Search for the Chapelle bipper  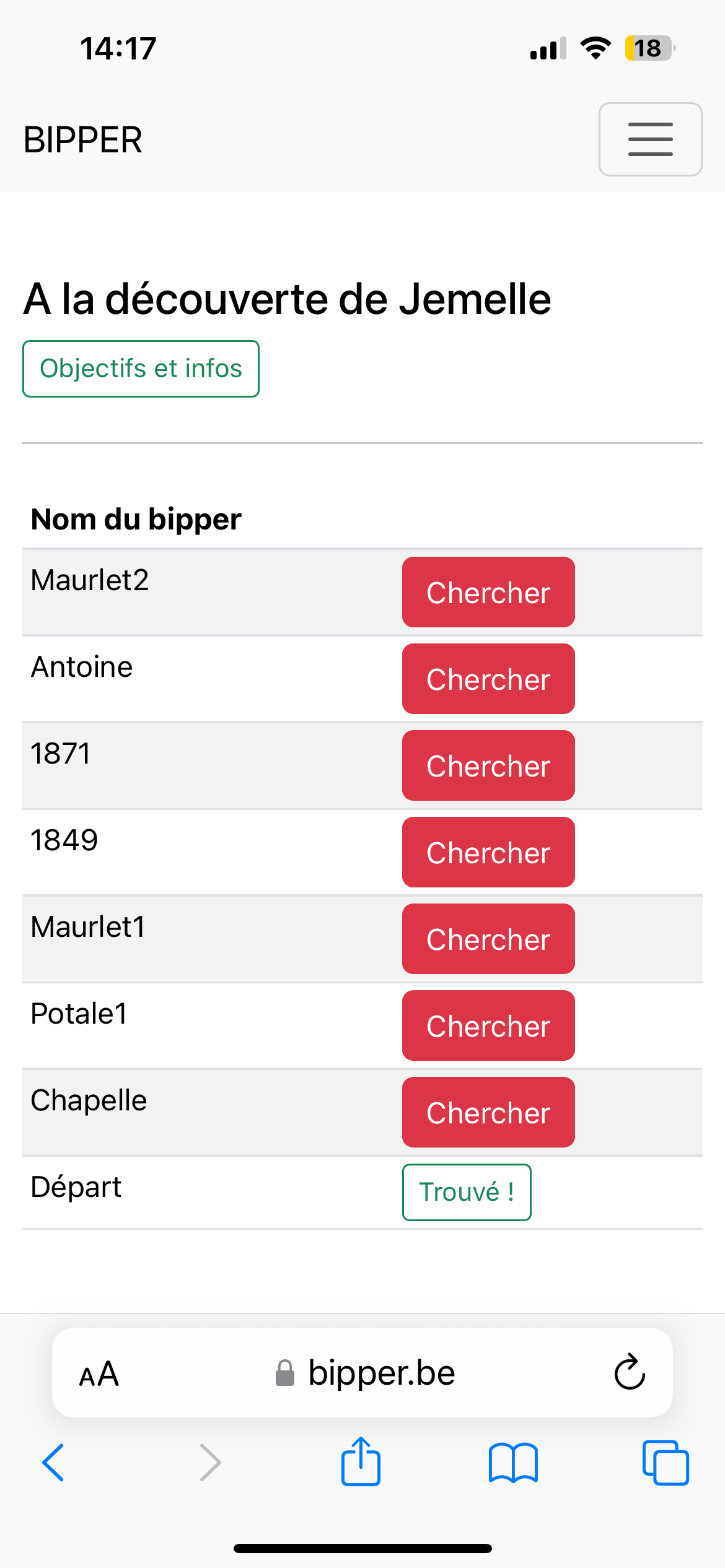(x=488, y=1112)
